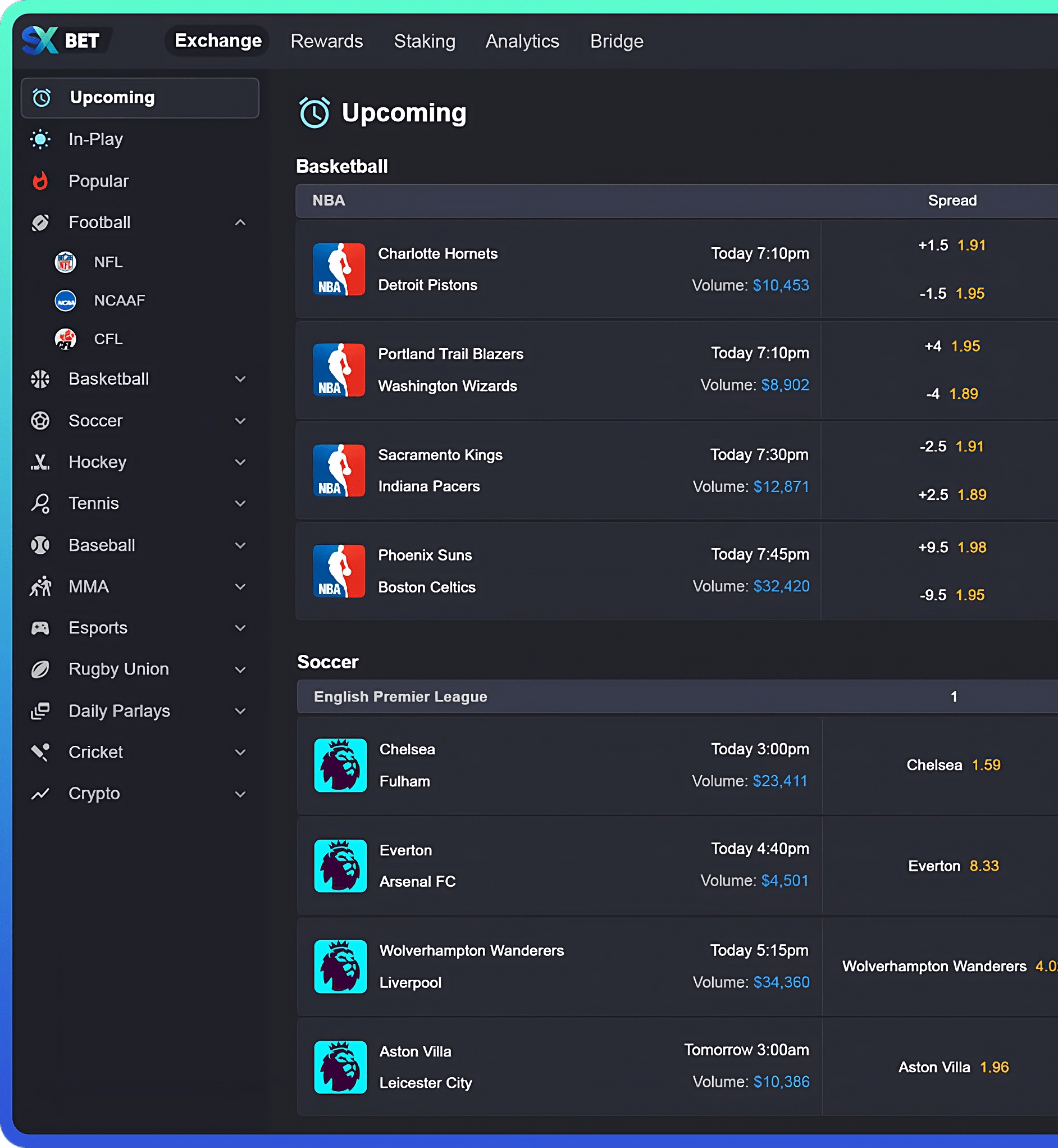This screenshot has width=1058, height=1148.
Task: Click the NFL league icon
Action: [65, 262]
